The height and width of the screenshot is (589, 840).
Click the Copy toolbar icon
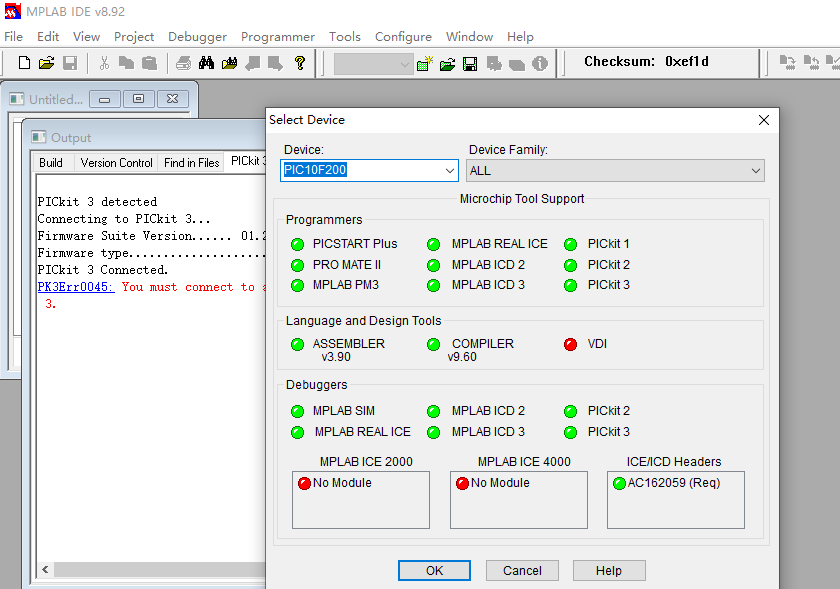click(x=126, y=63)
